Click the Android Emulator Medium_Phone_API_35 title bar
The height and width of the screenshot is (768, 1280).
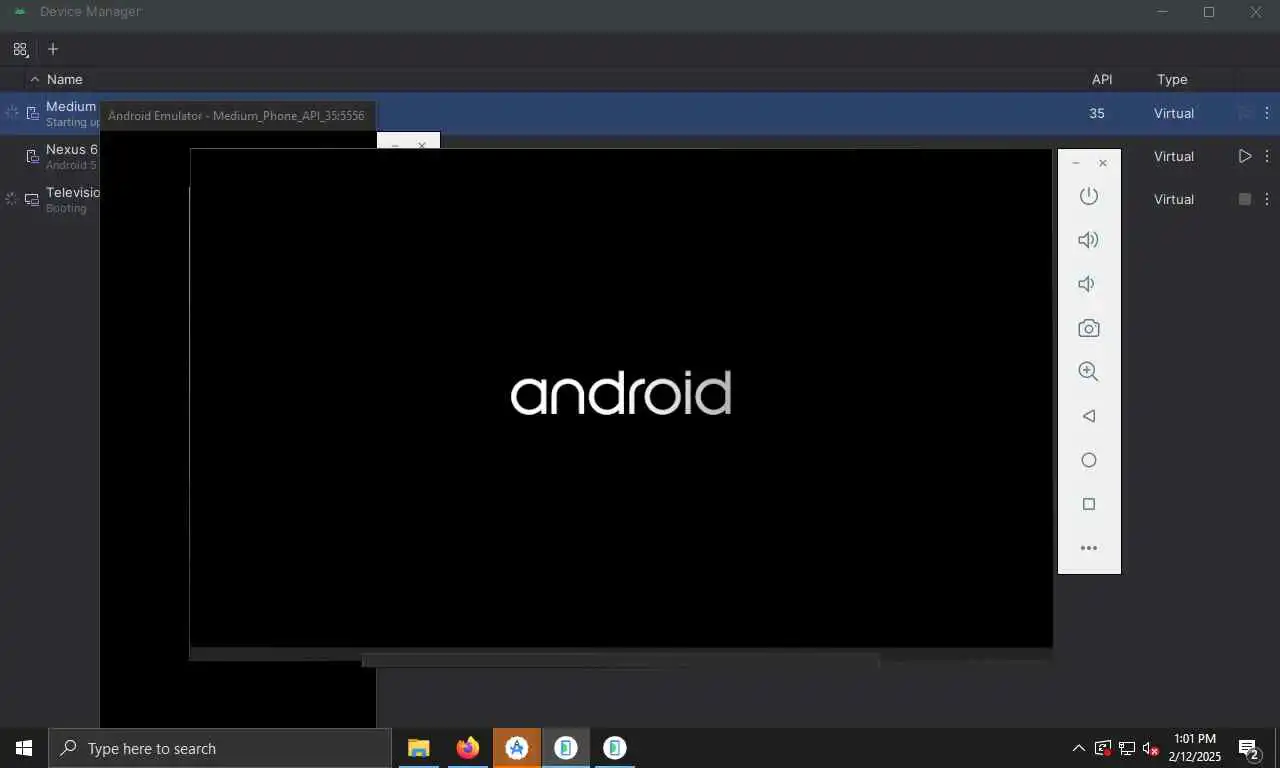click(236, 116)
